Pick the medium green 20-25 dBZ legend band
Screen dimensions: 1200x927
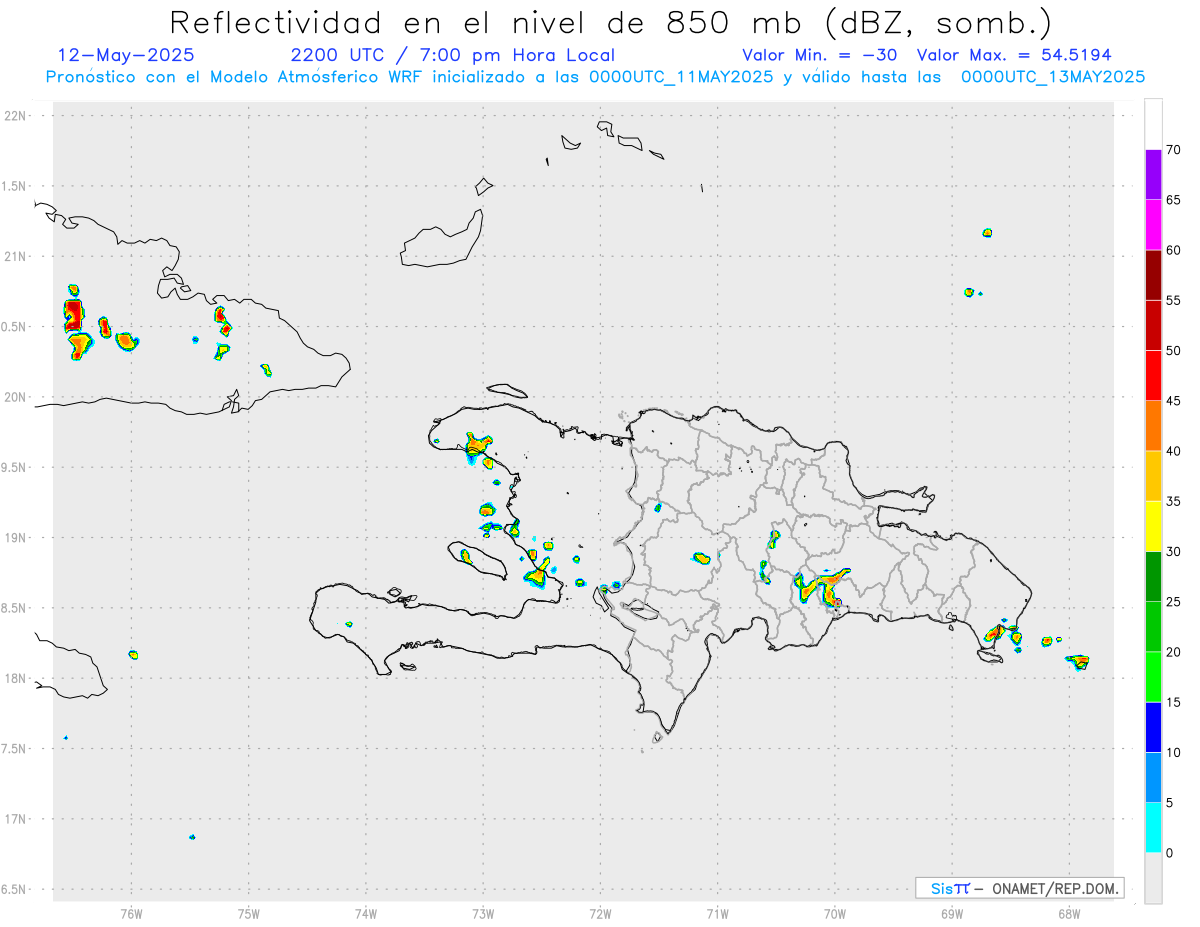click(x=1153, y=627)
